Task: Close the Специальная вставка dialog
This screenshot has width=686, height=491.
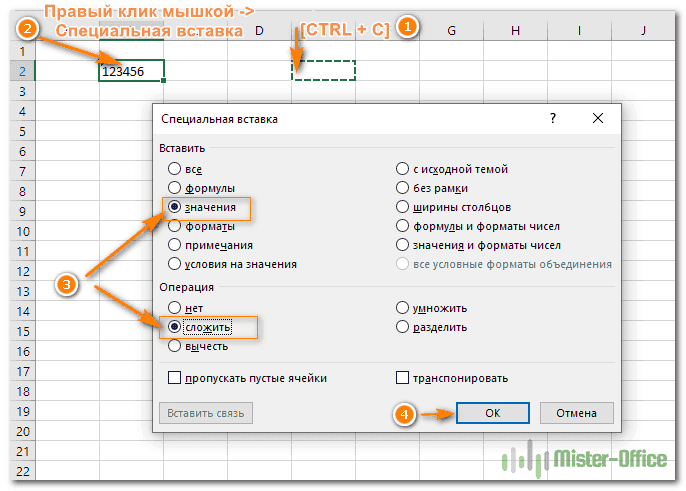Action: (597, 118)
